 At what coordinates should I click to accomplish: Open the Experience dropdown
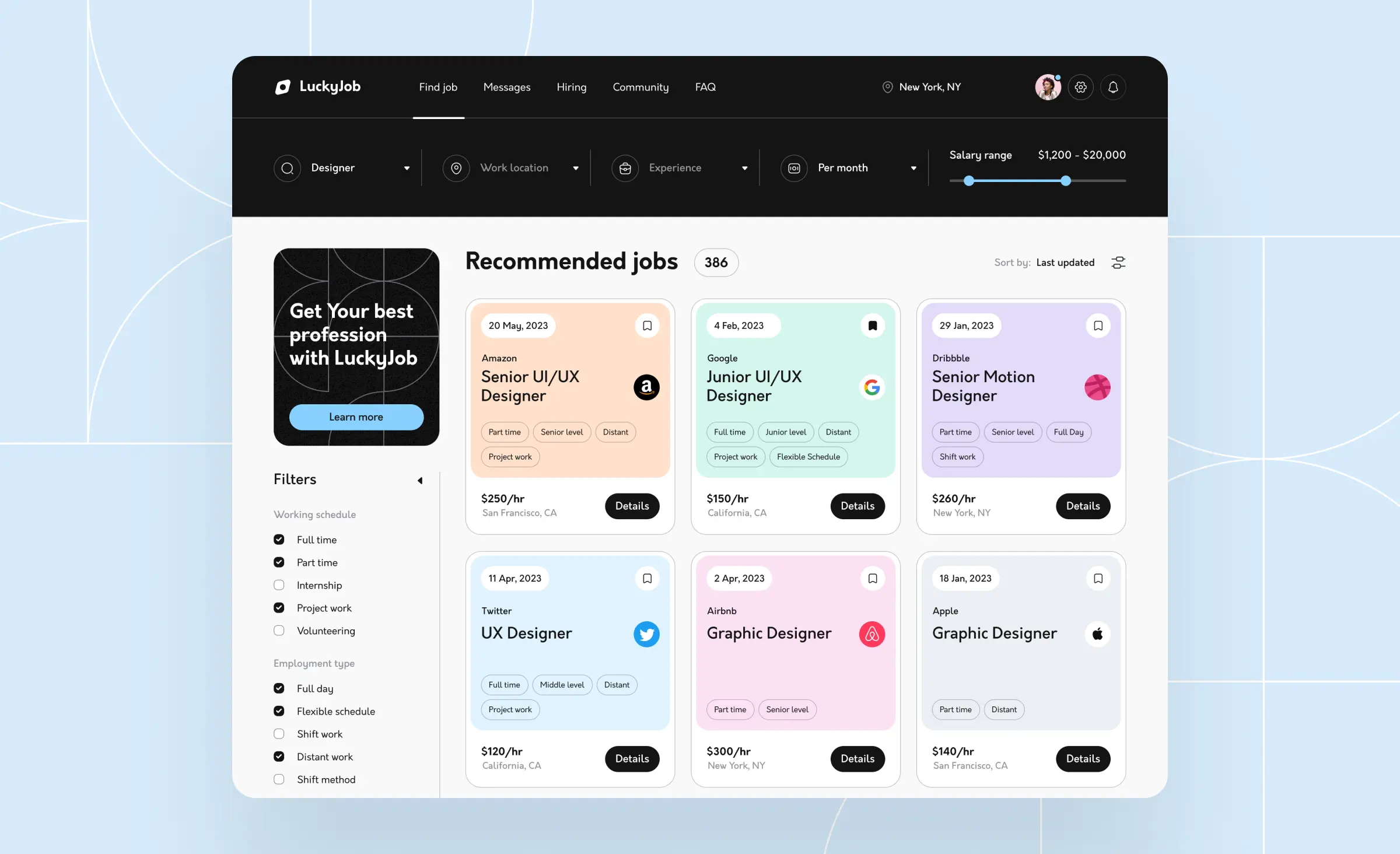pos(745,169)
